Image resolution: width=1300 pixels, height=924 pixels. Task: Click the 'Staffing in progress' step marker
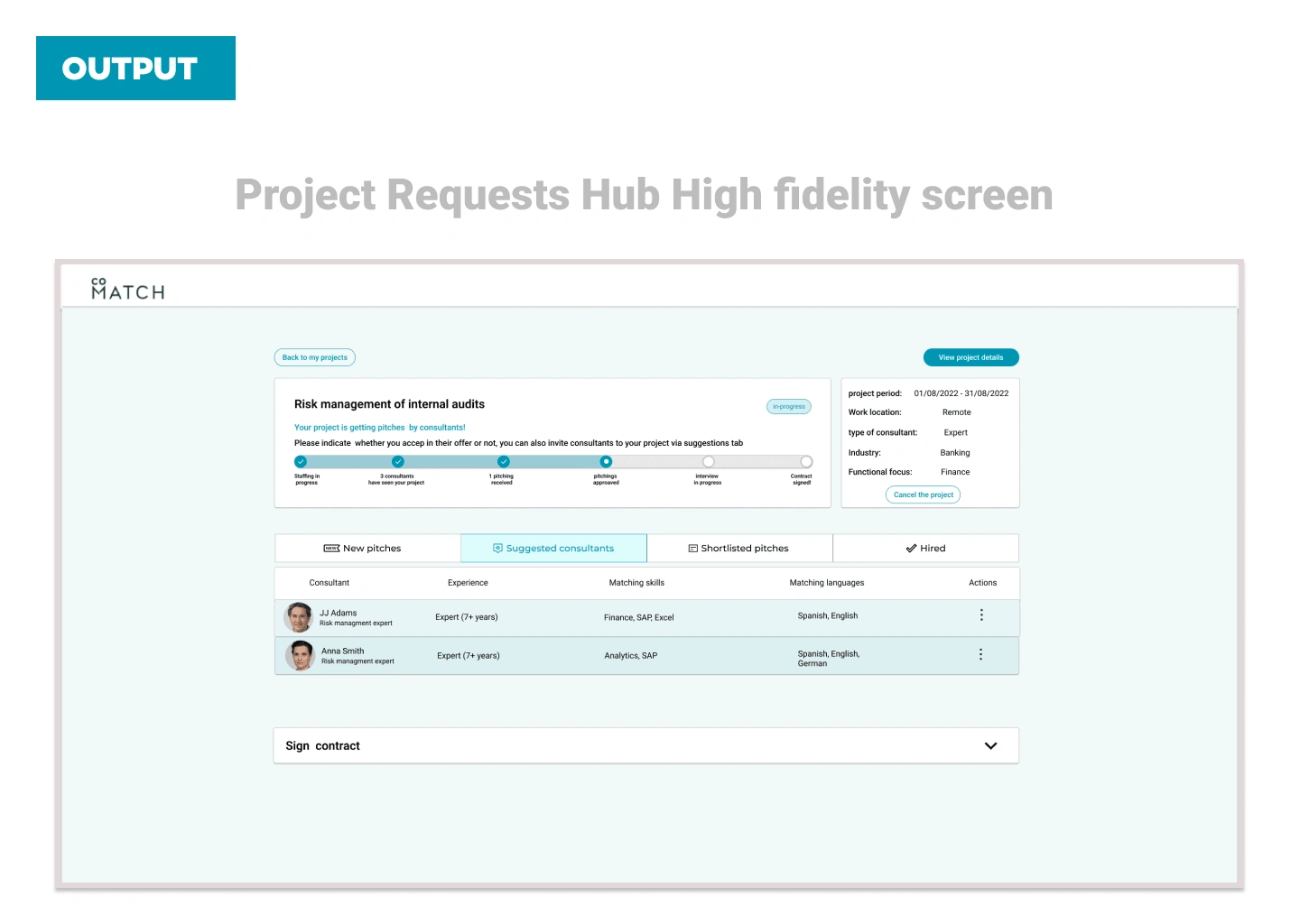click(301, 462)
